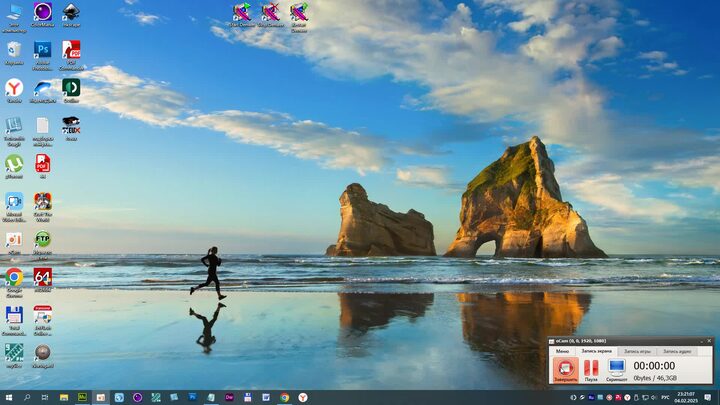Select the Start Denwer desktop shortcut
Viewport: 720px width, 405px height.
(x=242, y=16)
